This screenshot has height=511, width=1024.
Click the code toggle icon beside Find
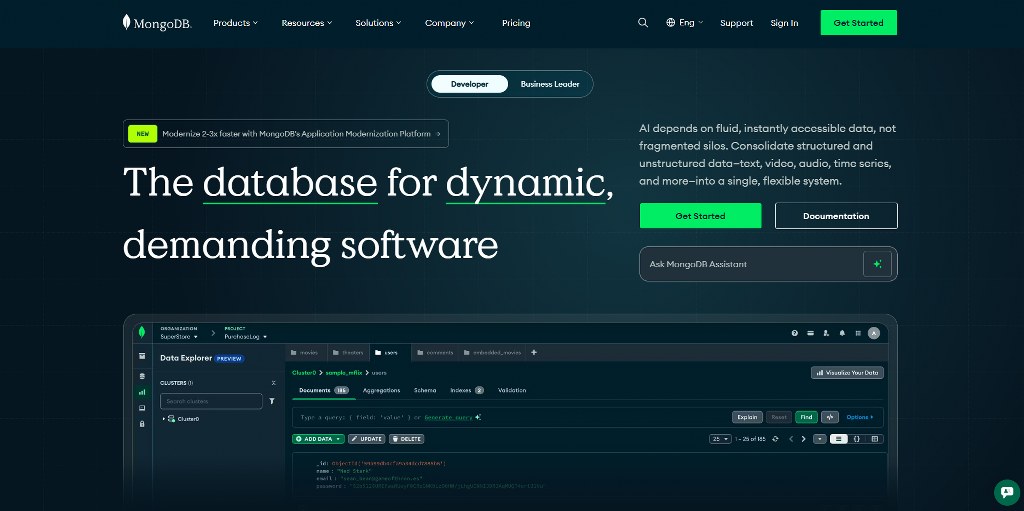[x=830, y=417]
